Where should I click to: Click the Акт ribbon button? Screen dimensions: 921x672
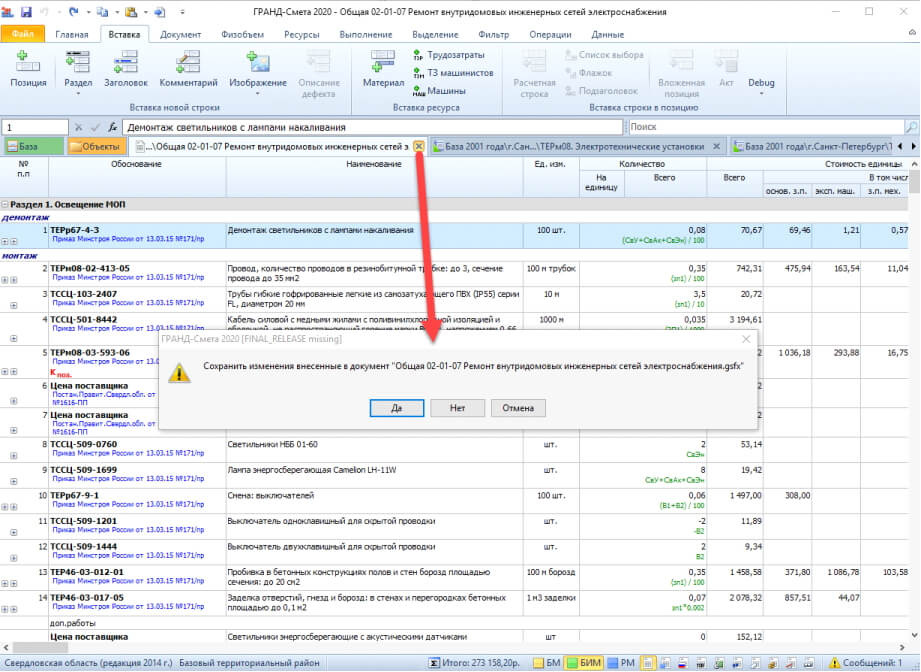(x=726, y=69)
